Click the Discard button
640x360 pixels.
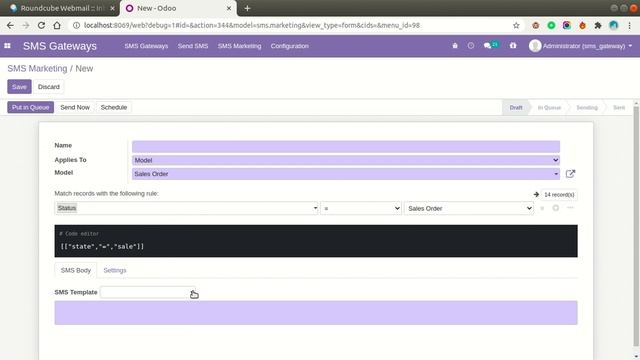(49, 87)
